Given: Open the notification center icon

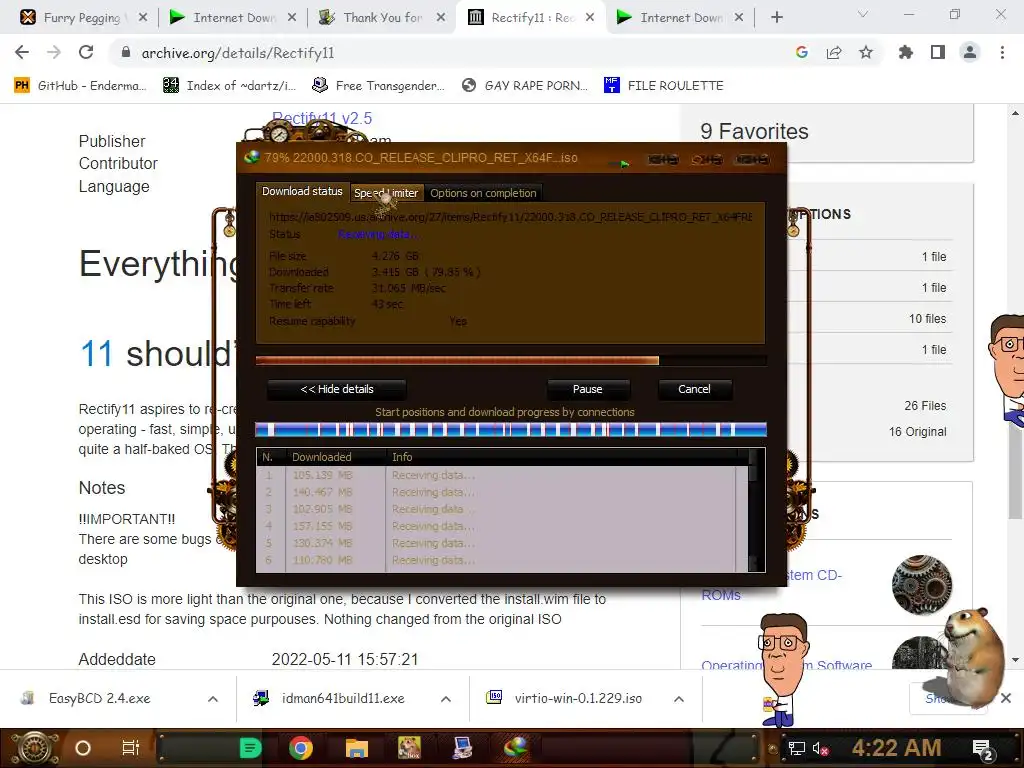Looking at the screenshot, I should 983,749.
